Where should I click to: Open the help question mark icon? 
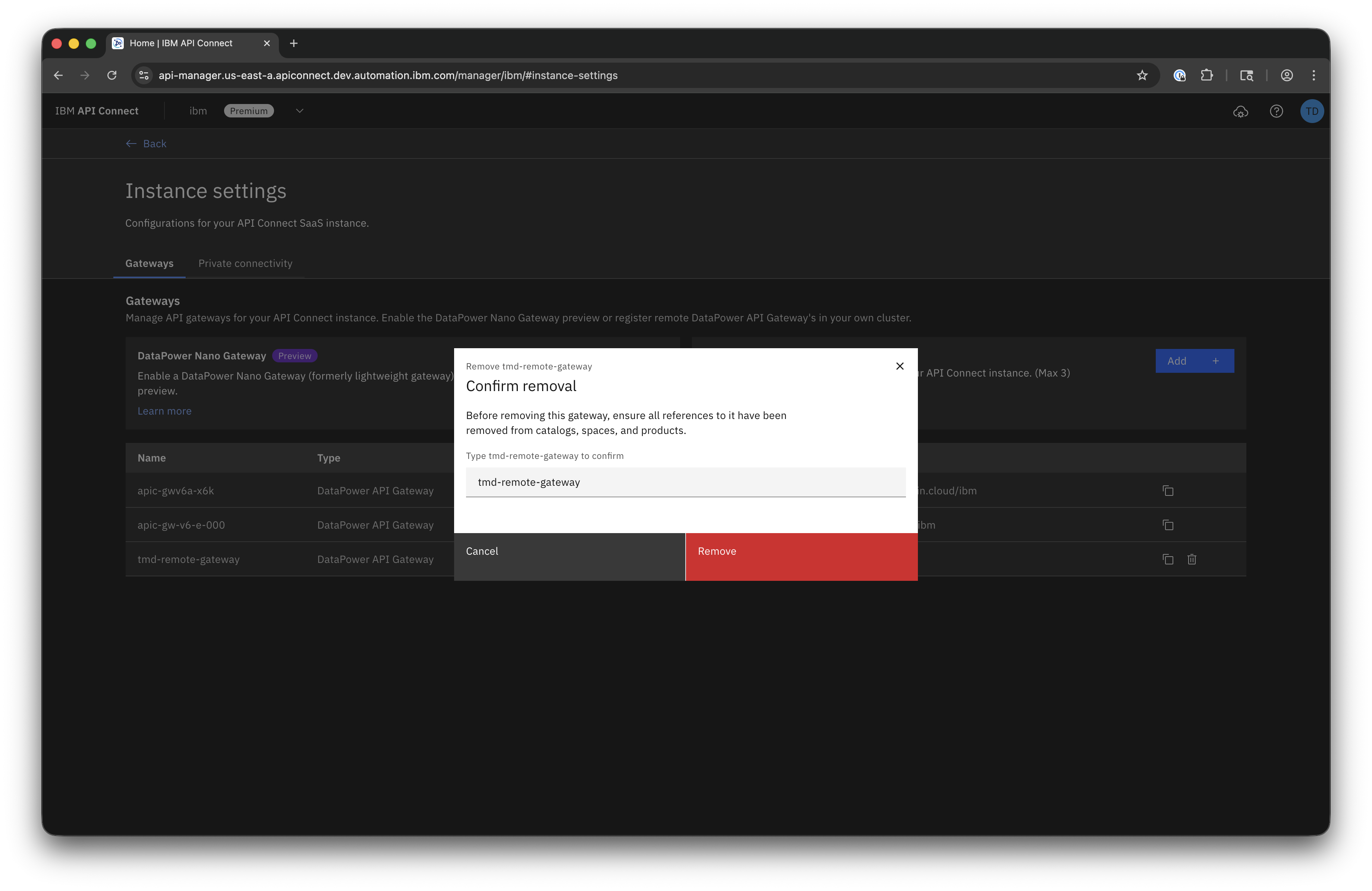point(1276,111)
